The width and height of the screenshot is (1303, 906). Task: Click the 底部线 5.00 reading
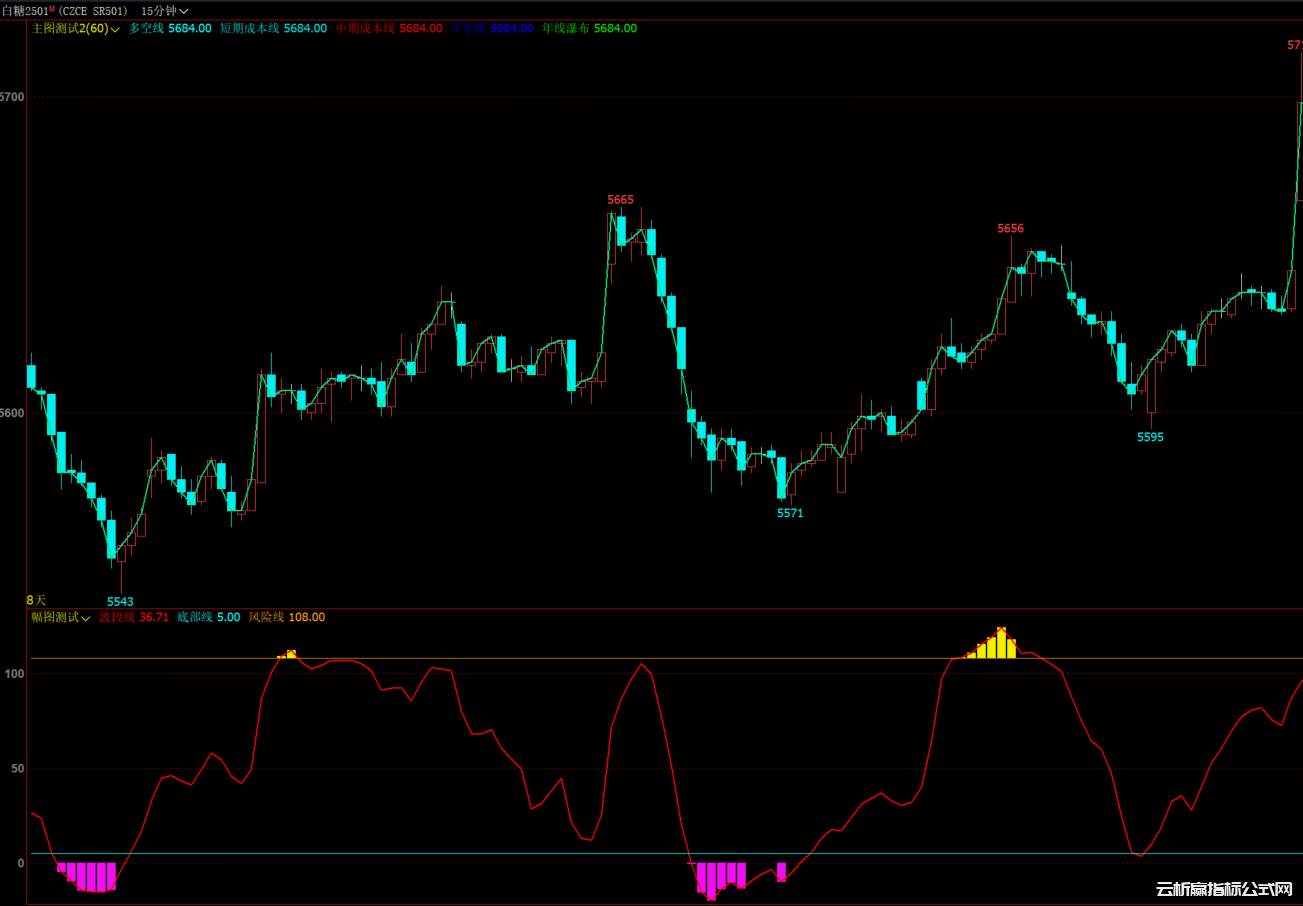point(208,617)
